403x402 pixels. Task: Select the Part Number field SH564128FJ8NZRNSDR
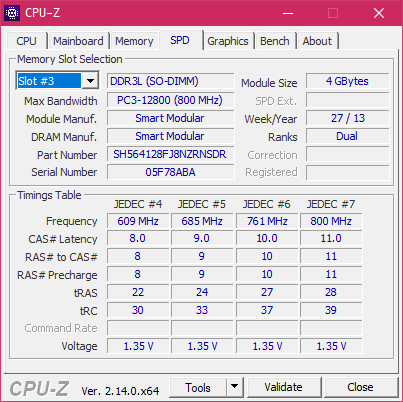170,154
